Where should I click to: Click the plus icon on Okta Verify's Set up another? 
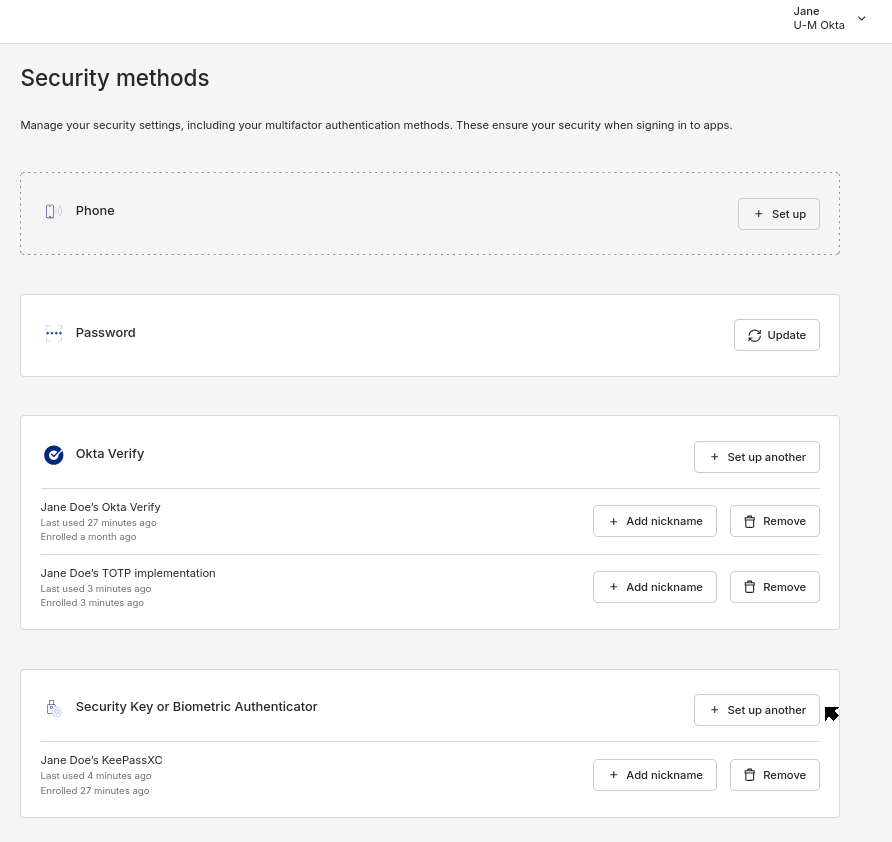click(714, 456)
